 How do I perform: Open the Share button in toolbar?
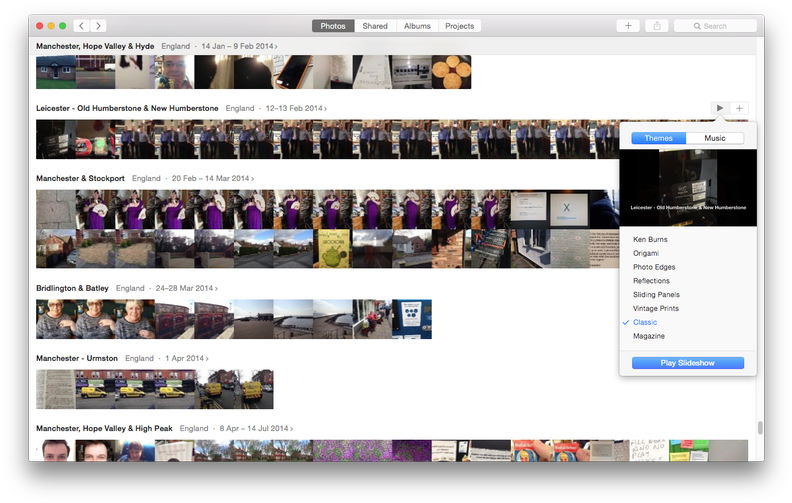(657, 26)
